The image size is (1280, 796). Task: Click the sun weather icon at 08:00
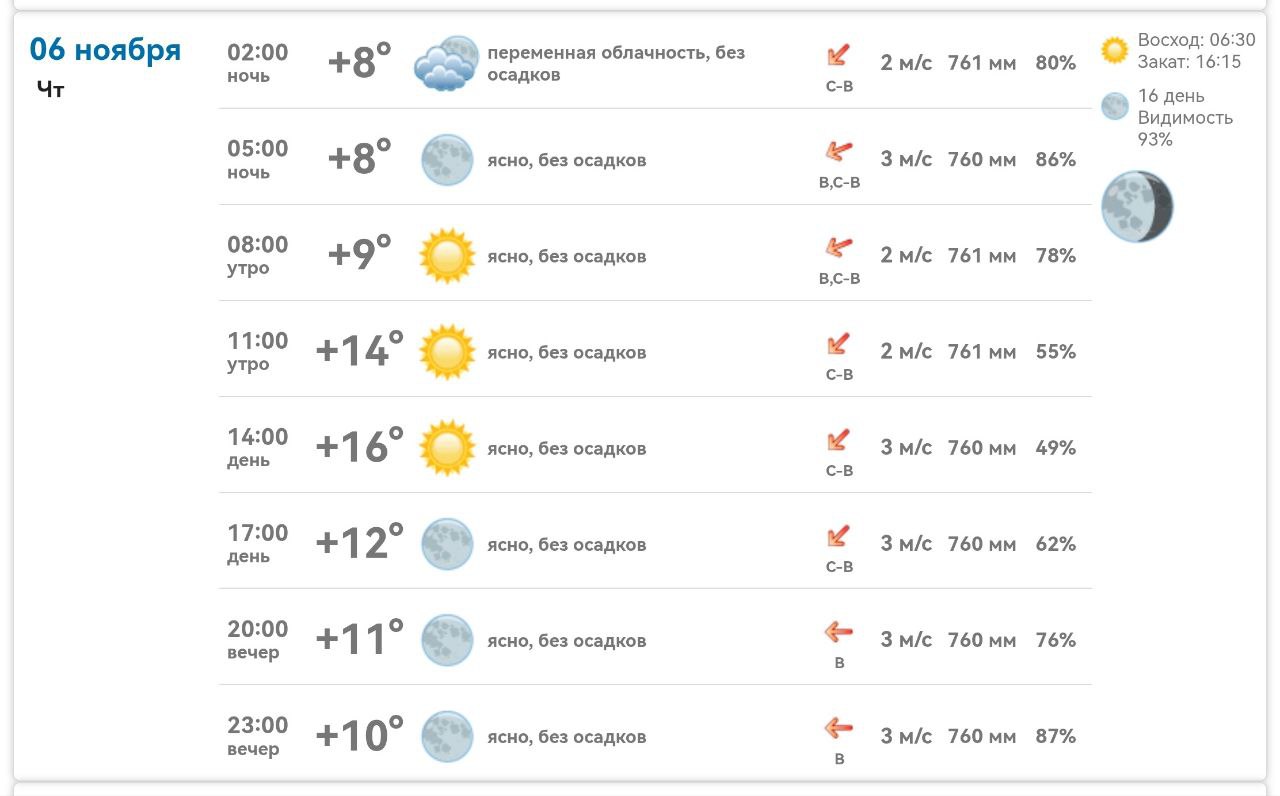point(446,256)
